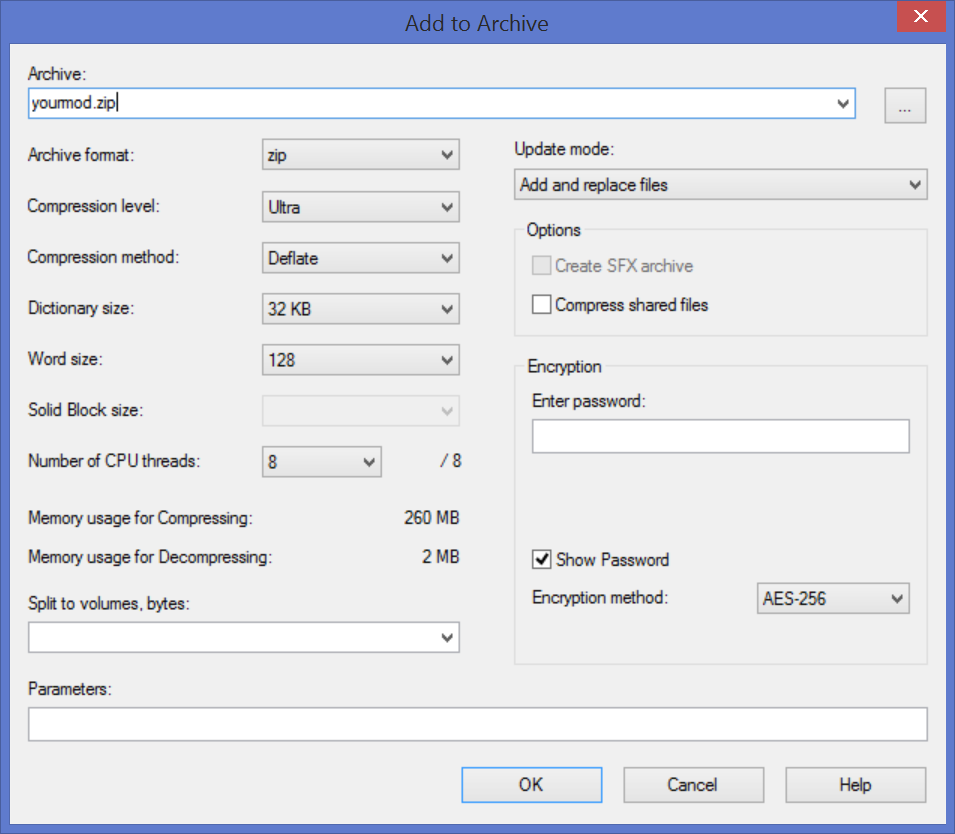The width and height of the screenshot is (955, 834).
Task: Enable Compress shared files option
Action: point(541,305)
